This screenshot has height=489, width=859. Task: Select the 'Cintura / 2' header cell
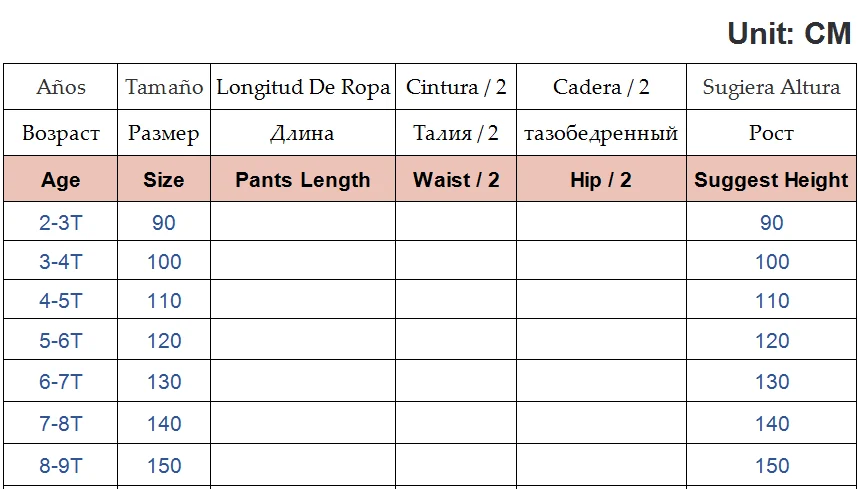[456, 87]
